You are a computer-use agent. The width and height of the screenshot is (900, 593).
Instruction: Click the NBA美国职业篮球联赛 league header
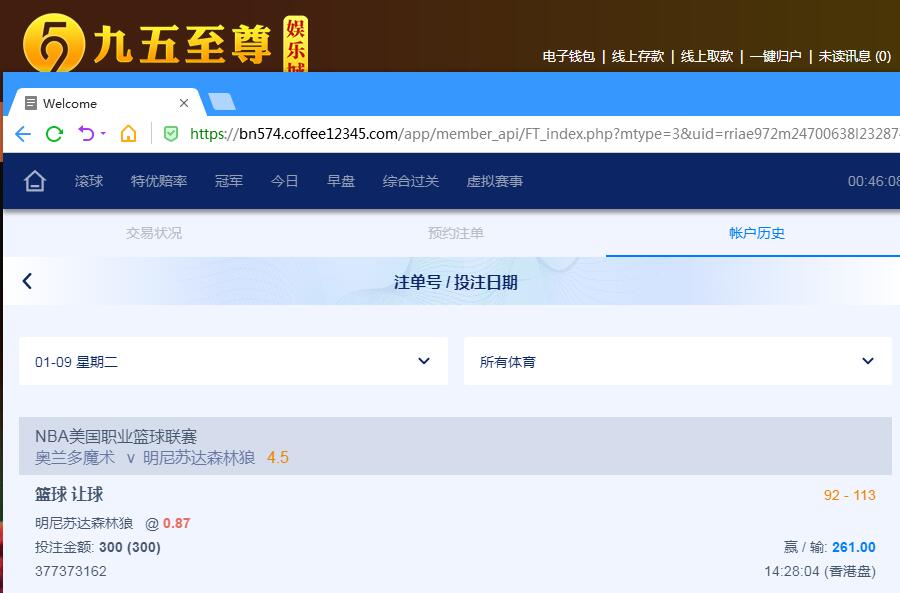[116, 436]
